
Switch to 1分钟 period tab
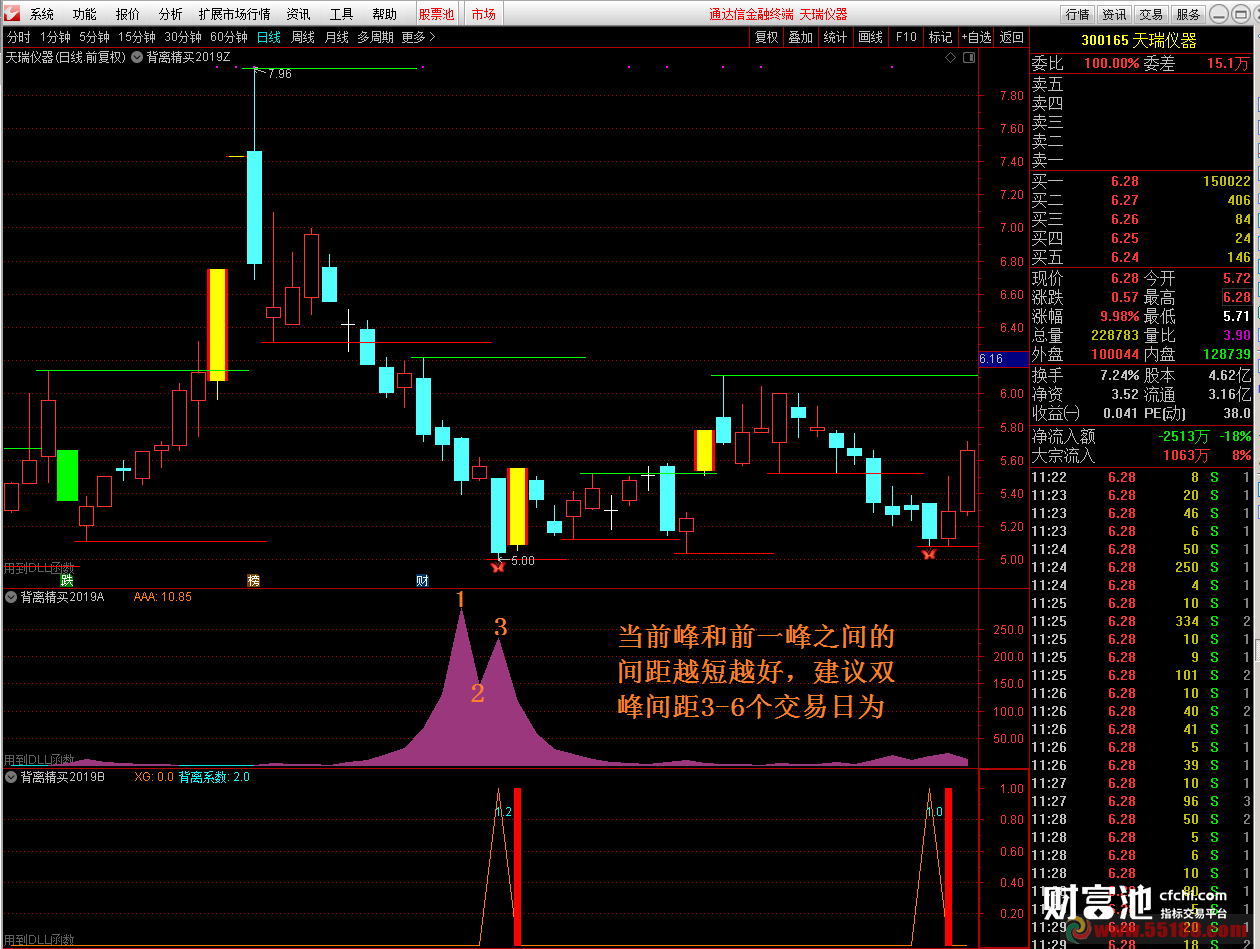pos(56,37)
